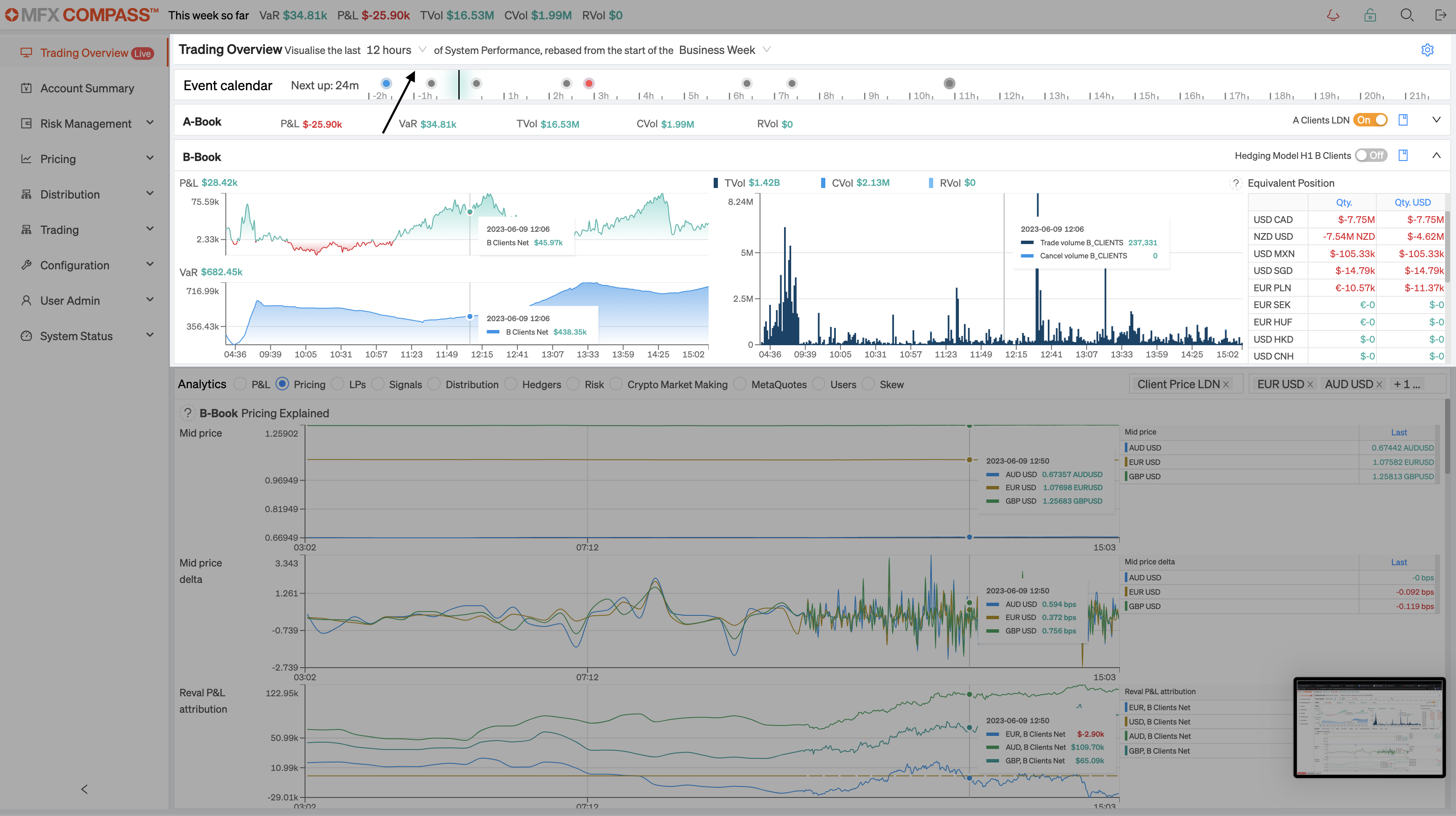Click the User Admin person icon

pos(26,300)
